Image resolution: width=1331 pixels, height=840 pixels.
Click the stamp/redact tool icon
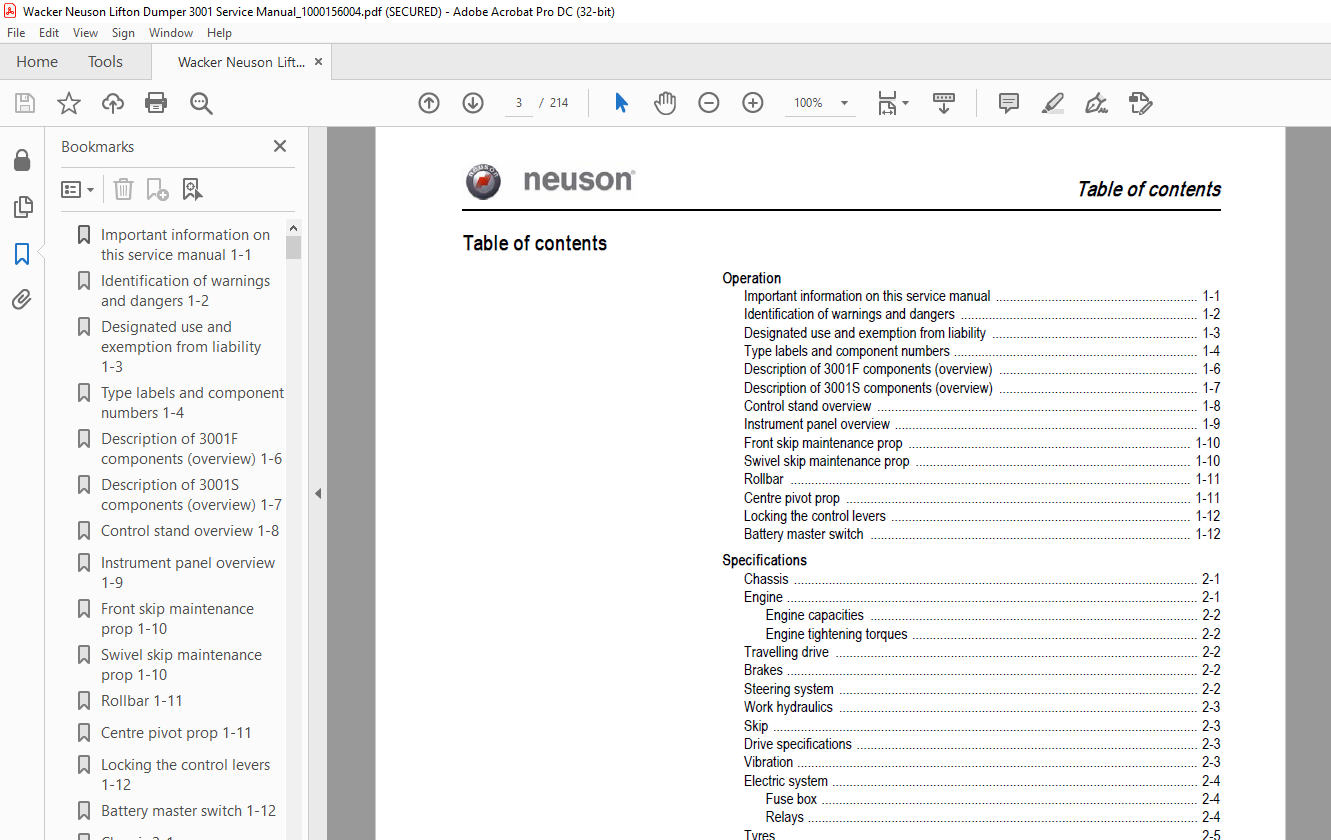coord(1140,103)
